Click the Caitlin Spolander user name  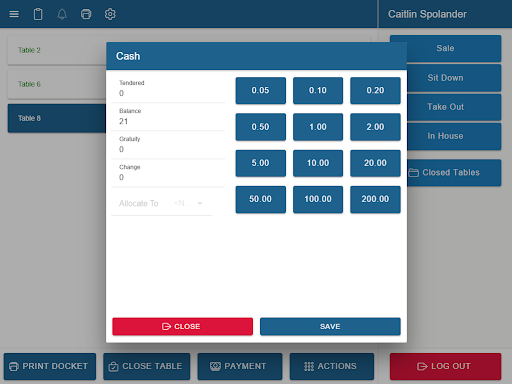427,14
